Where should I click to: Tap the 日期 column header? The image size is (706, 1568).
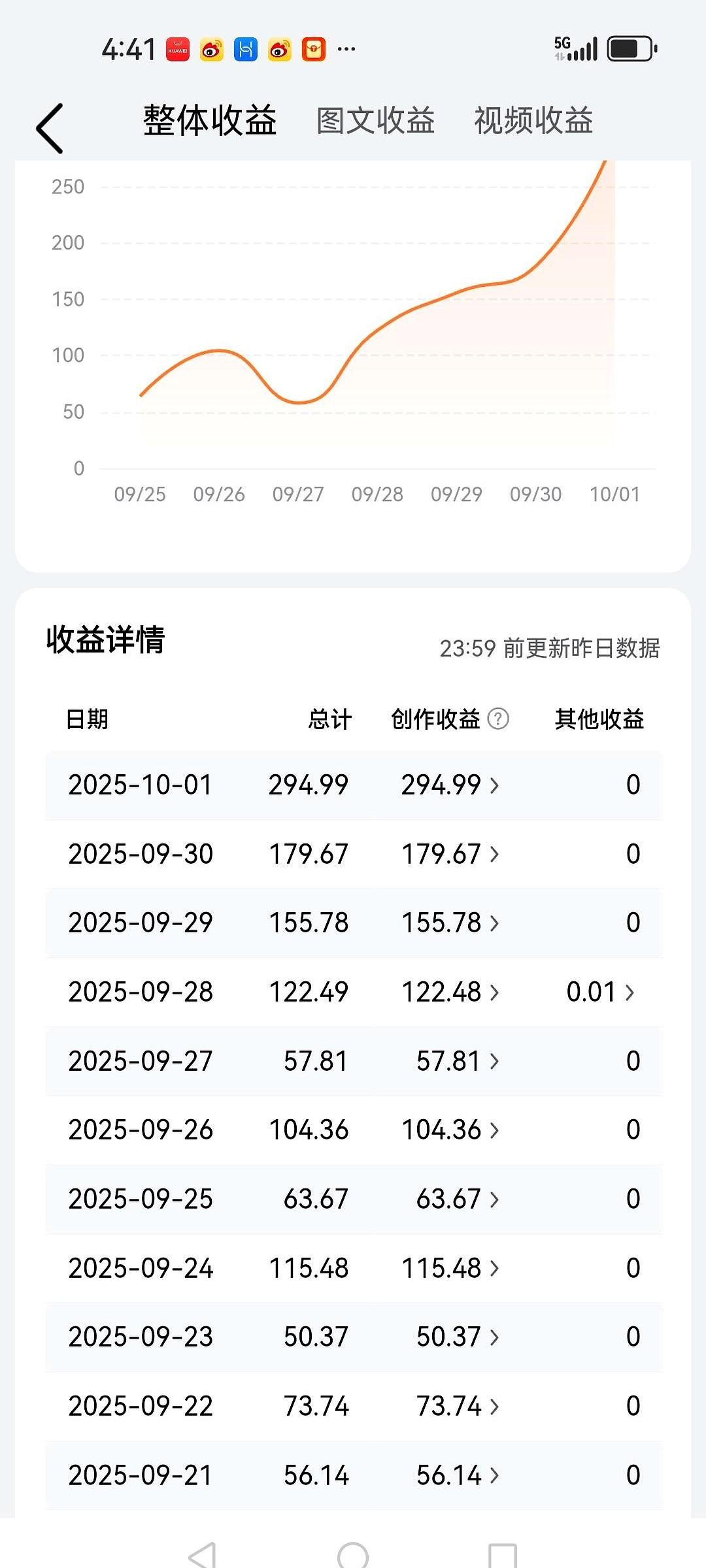(x=87, y=719)
